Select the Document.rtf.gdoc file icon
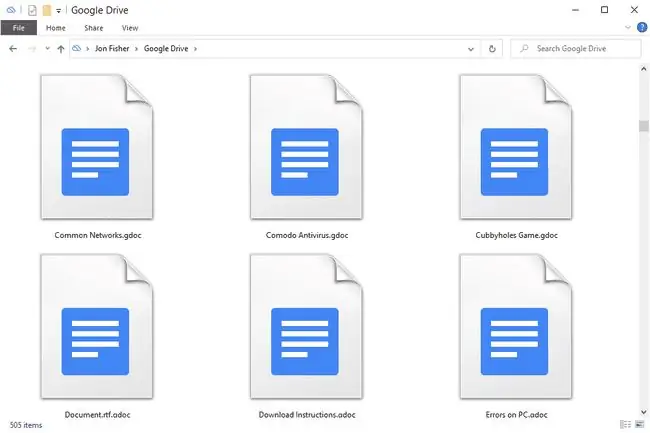 (97, 327)
